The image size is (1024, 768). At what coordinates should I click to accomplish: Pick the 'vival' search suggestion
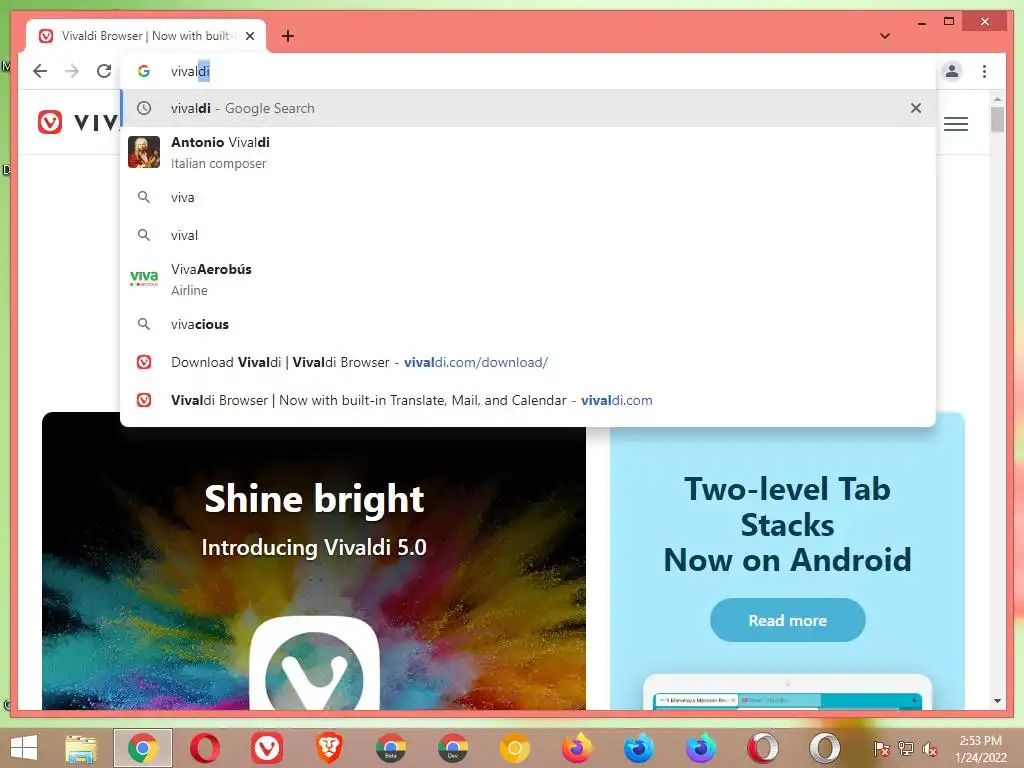(x=528, y=235)
